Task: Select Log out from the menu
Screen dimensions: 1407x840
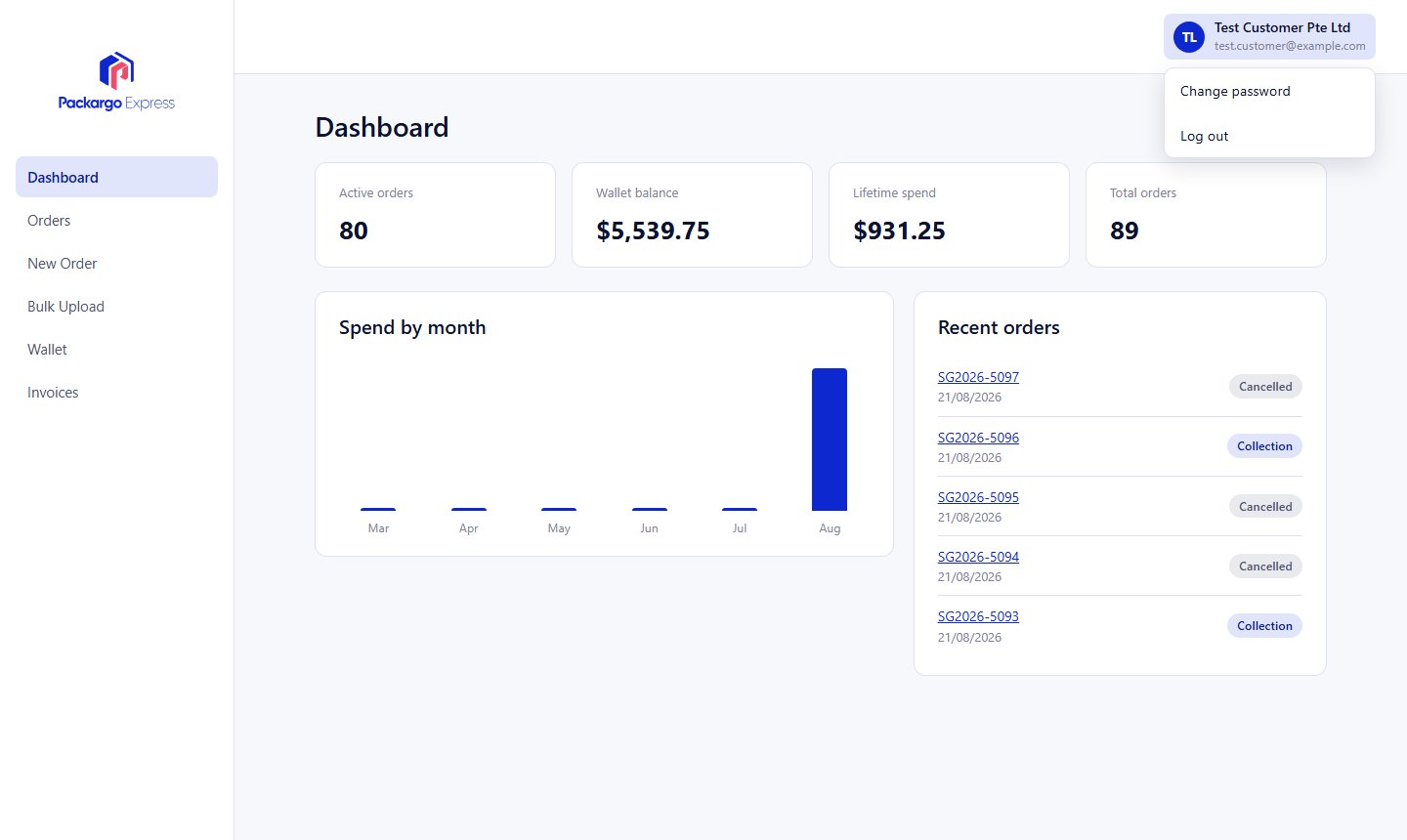Action: [1269, 136]
